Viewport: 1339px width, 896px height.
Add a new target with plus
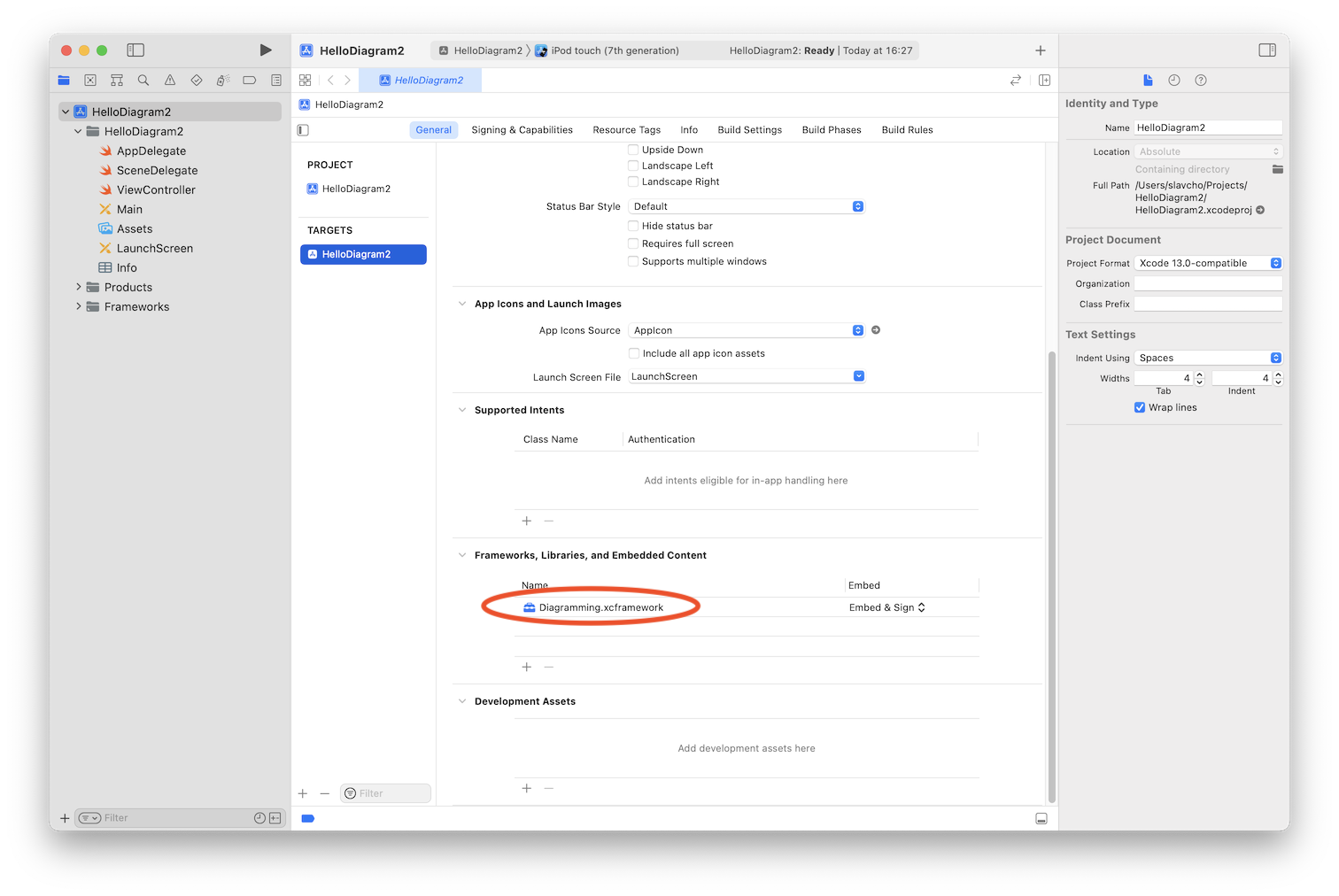(x=303, y=793)
